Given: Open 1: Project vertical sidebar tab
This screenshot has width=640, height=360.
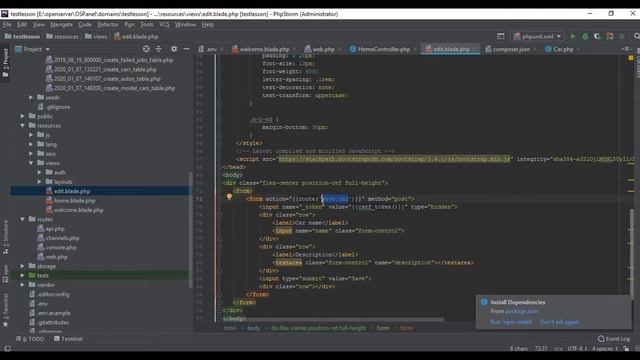Looking at the screenshot, I should click(x=5, y=63).
